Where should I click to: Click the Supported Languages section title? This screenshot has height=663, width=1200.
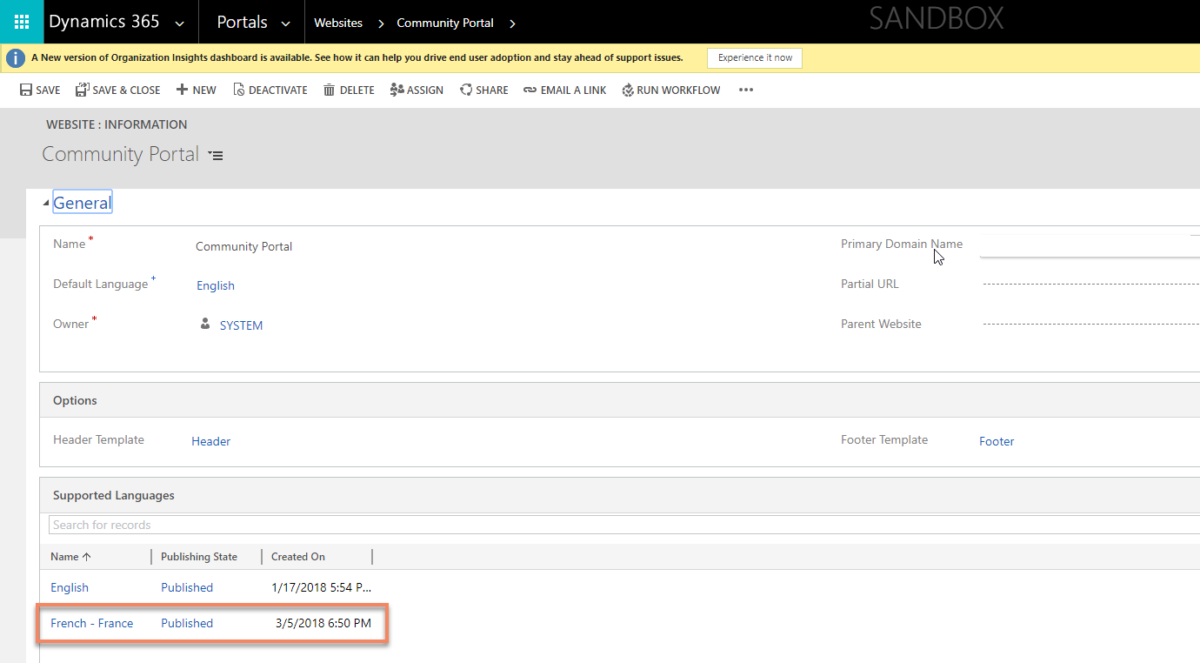114,495
